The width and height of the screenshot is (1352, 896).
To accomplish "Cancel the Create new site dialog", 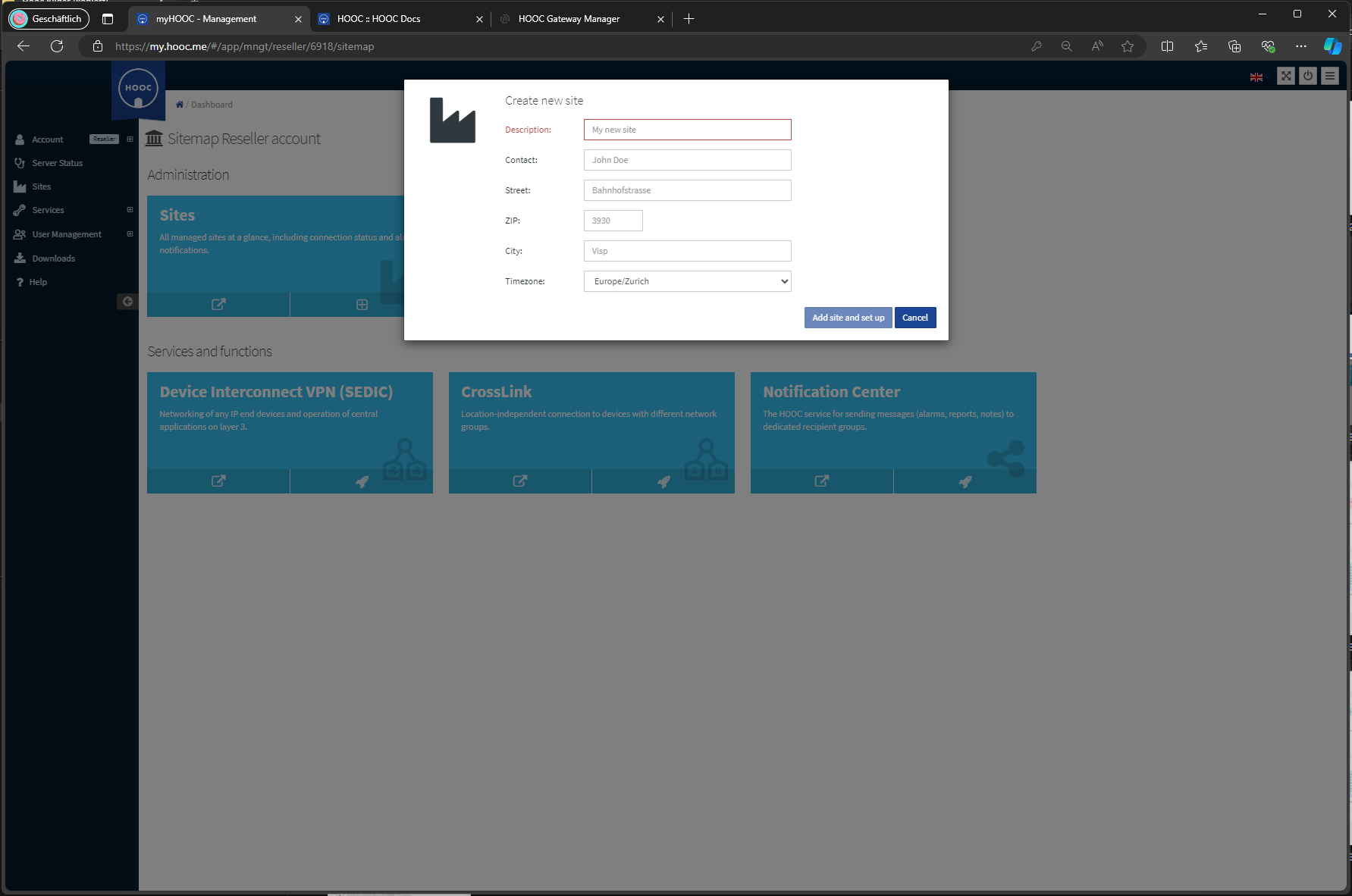I will 914,318.
